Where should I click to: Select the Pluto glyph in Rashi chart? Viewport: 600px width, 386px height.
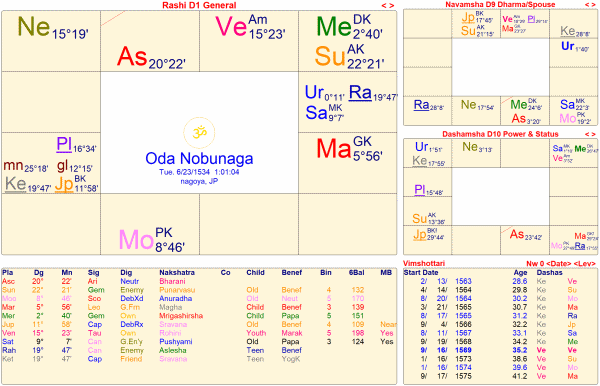64,144
